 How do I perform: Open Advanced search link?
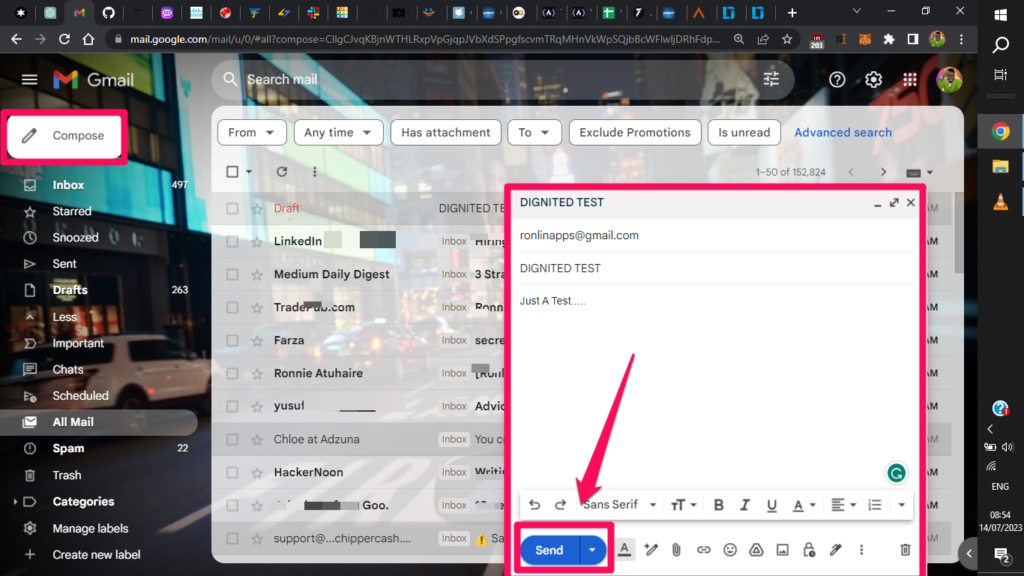pyautogui.click(x=843, y=133)
